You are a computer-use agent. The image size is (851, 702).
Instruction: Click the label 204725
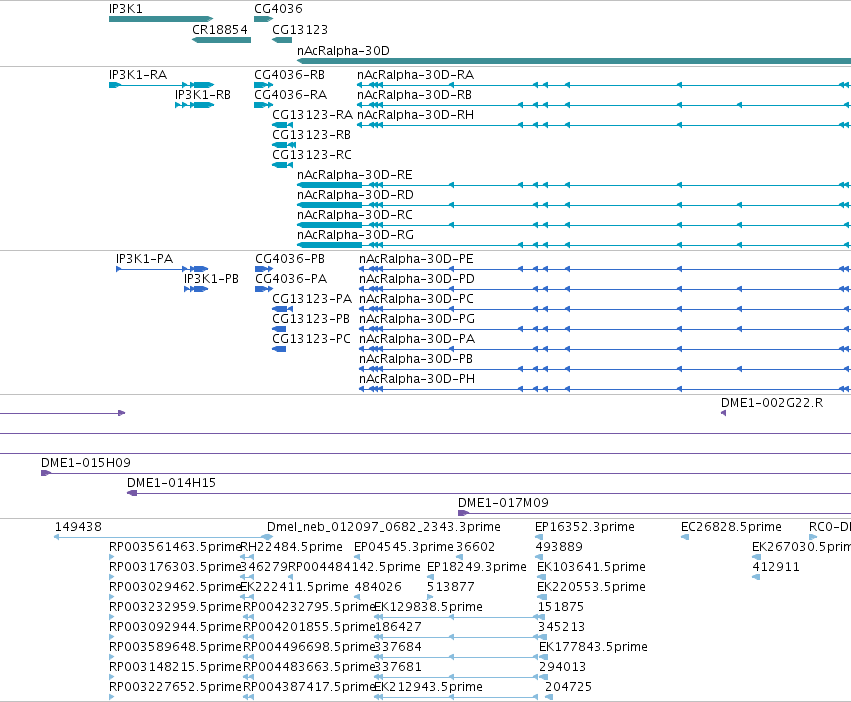point(568,687)
